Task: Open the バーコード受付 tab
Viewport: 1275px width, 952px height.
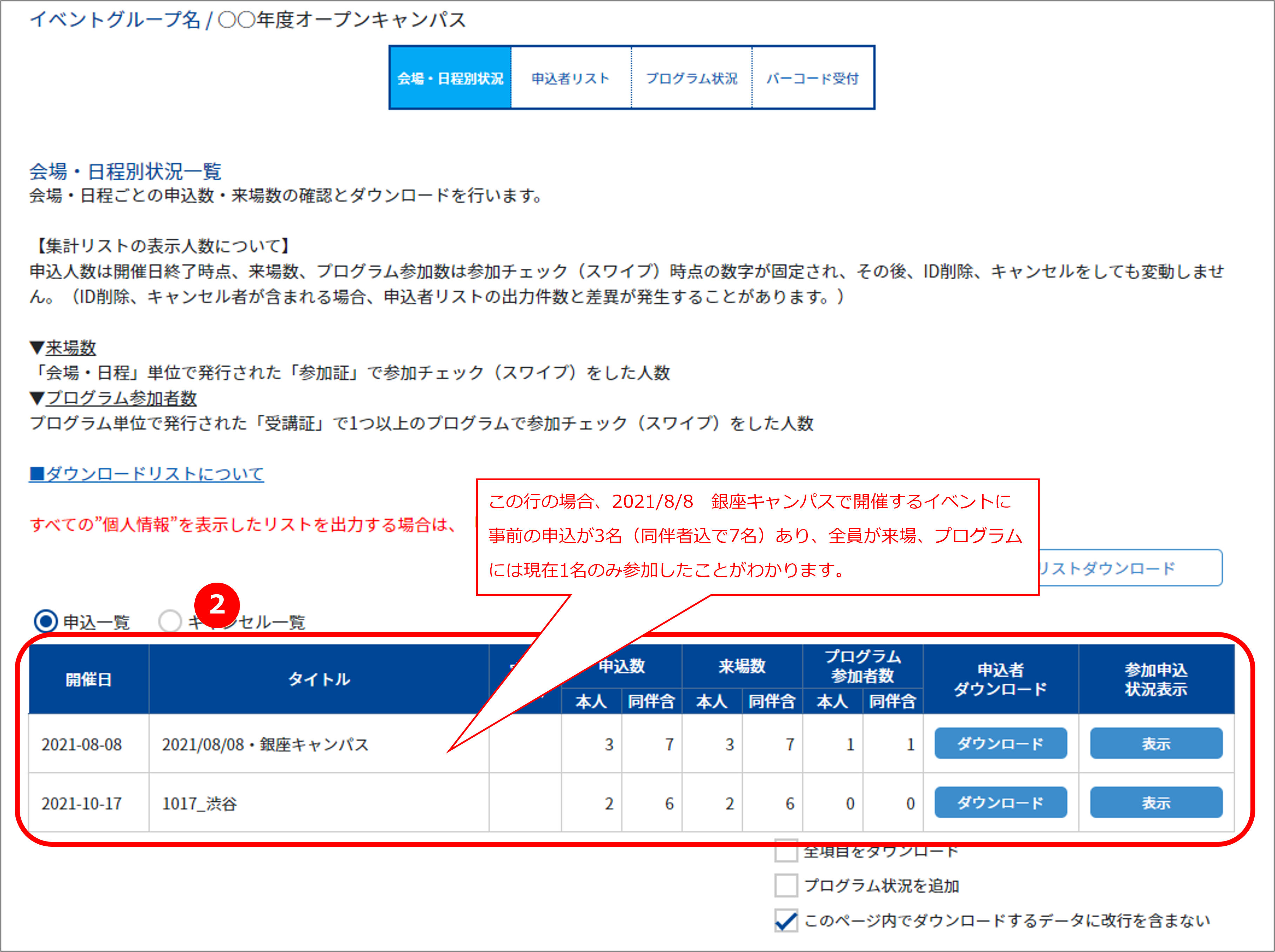Action: pos(813,78)
